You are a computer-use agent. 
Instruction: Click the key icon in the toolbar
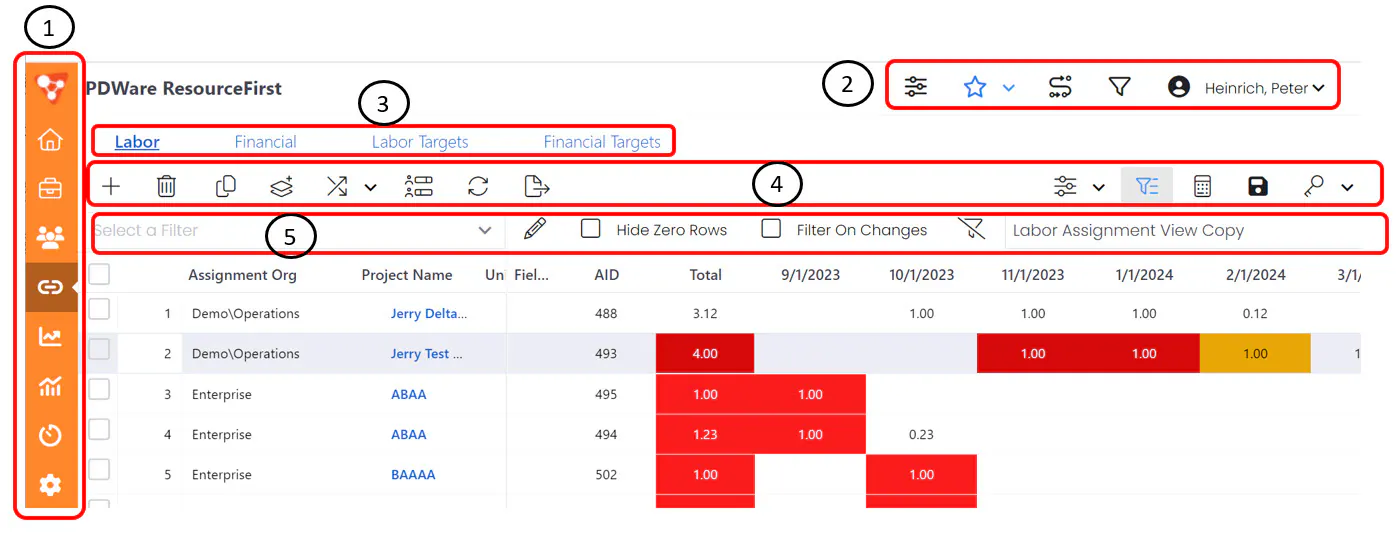pyautogui.click(x=1314, y=186)
